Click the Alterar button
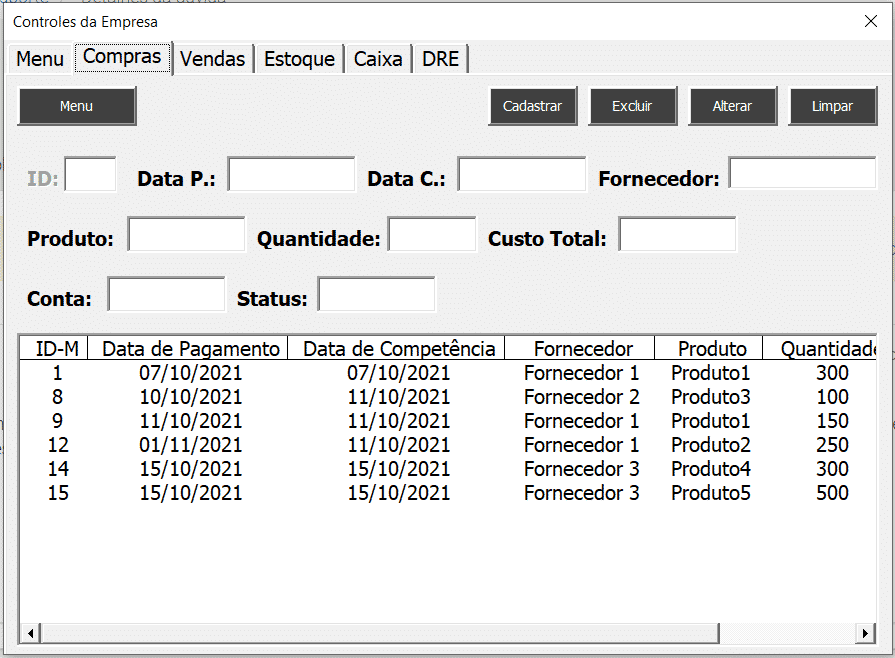895x658 pixels. [732, 106]
